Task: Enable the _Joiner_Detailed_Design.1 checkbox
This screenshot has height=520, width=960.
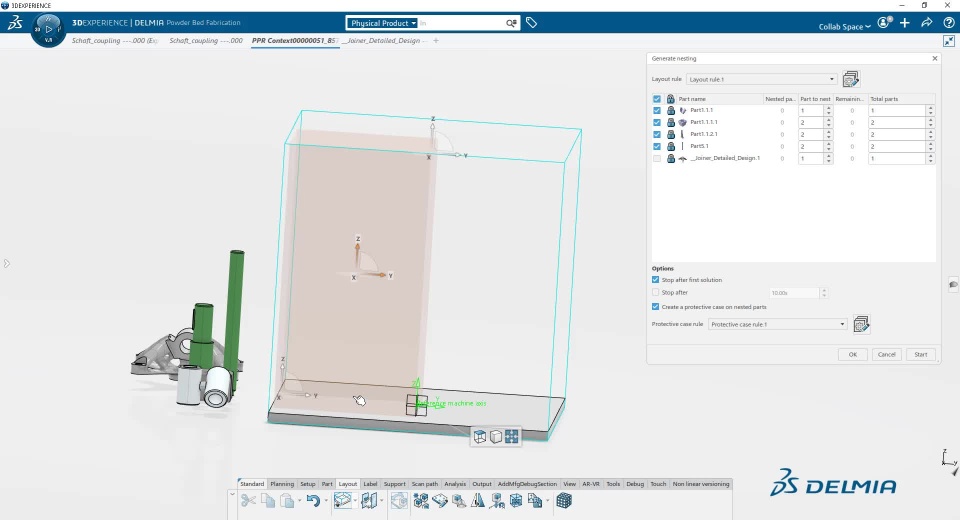Action: pos(657,158)
